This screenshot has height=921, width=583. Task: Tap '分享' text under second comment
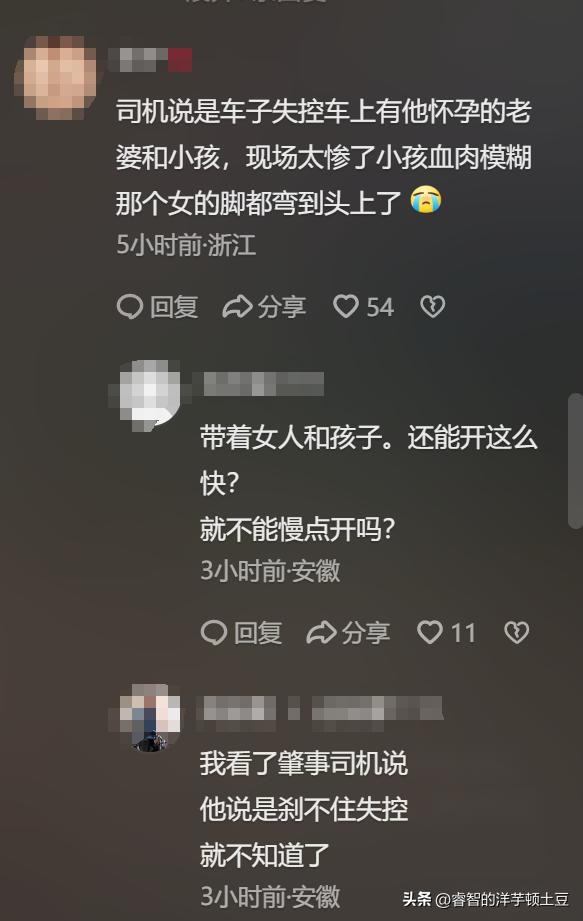(366, 633)
